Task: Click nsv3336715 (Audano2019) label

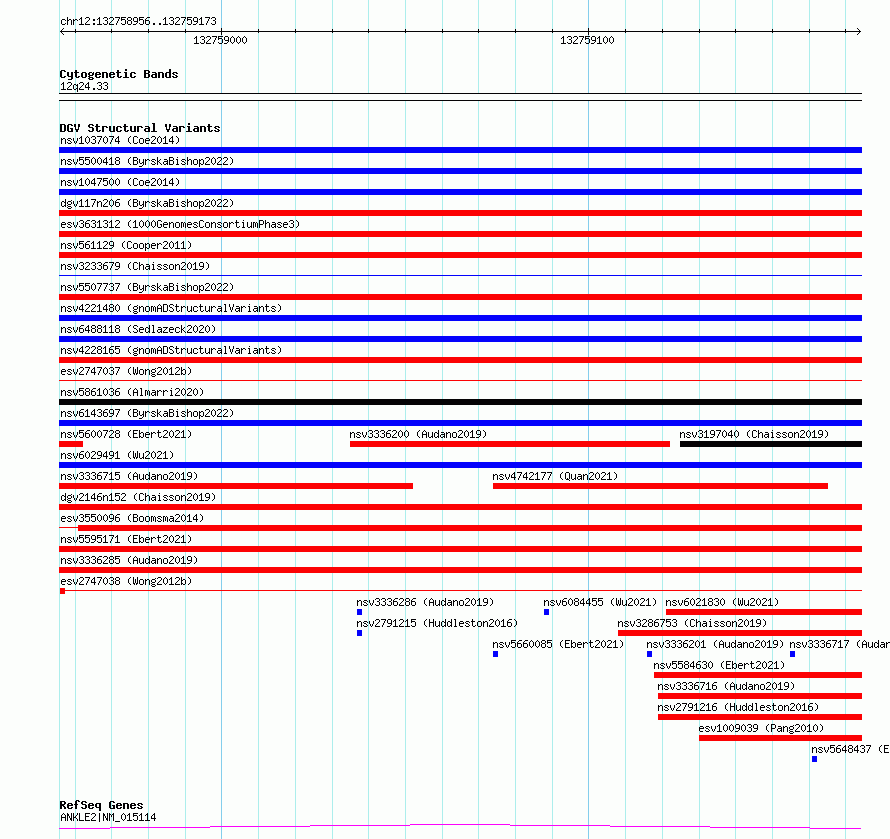Action: pyautogui.click(x=129, y=476)
